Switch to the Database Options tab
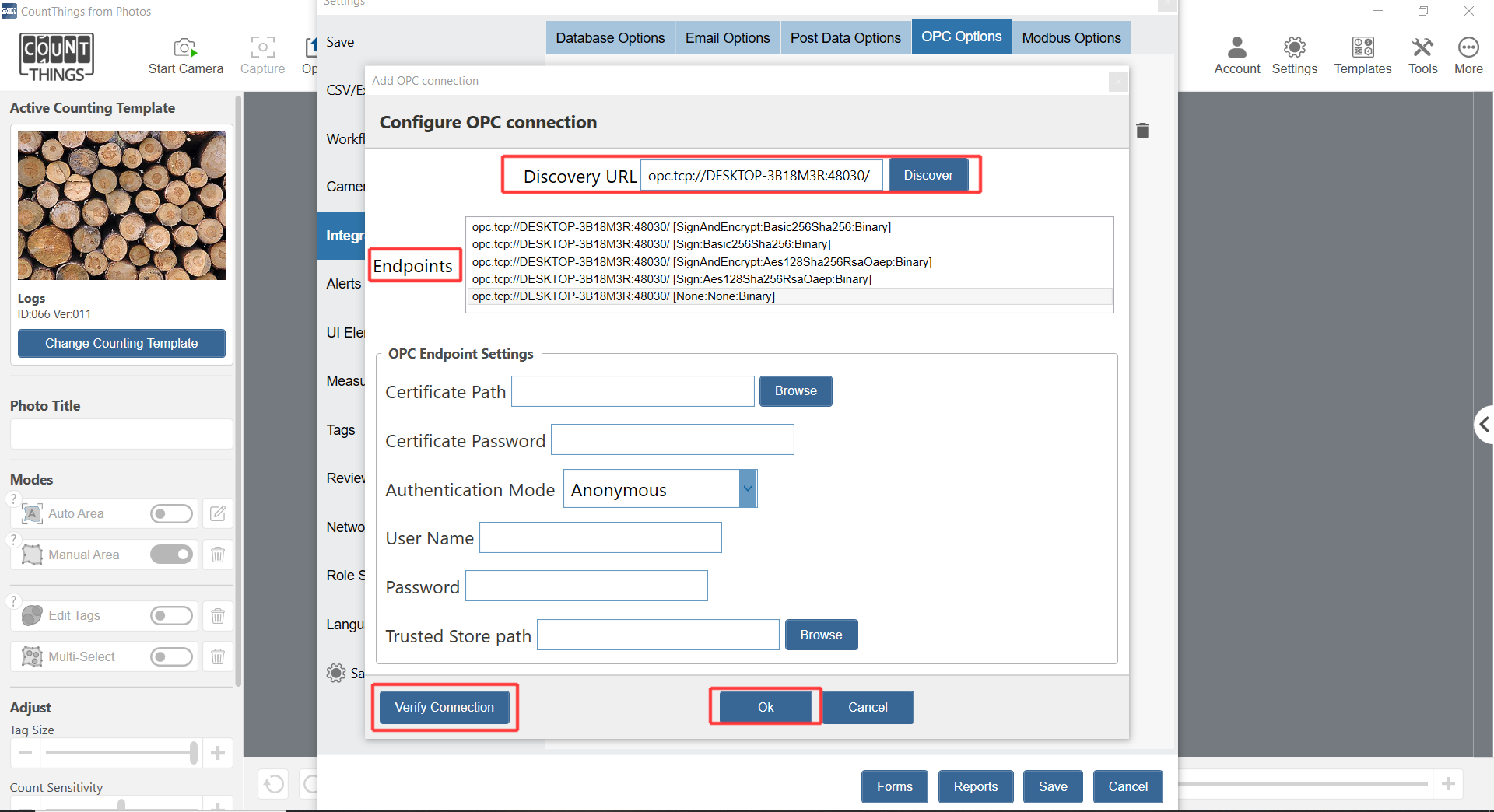The width and height of the screenshot is (1494, 812). click(x=610, y=38)
